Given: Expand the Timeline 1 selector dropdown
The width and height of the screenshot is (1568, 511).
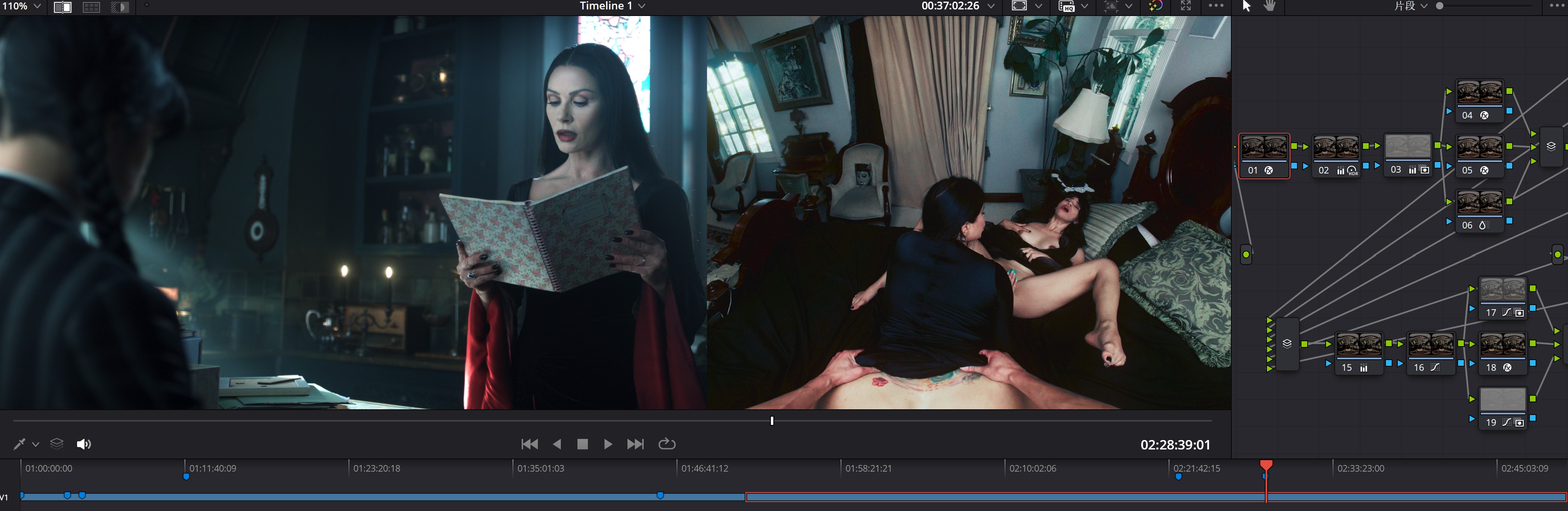Looking at the screenshot, I should point(642,6).
